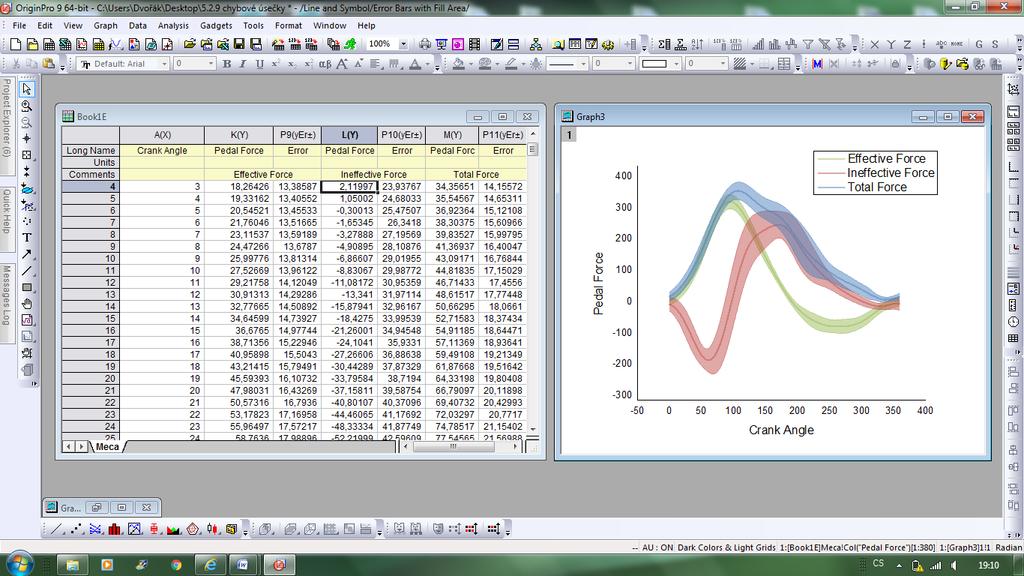Open the Analysis menu
1024x576 pixels.
pyautogui.click(x=173, y=25)
